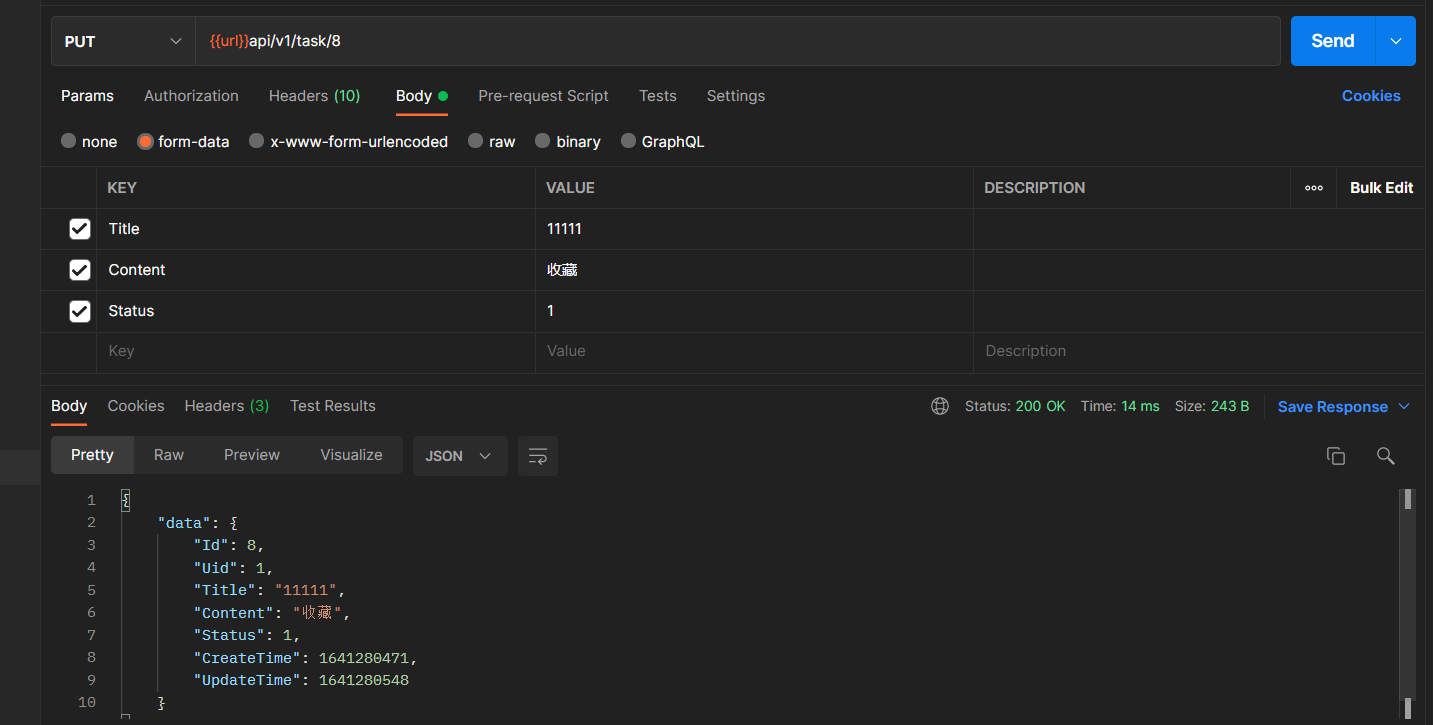Uncheck the Status row checkbox

pos(80,311)
